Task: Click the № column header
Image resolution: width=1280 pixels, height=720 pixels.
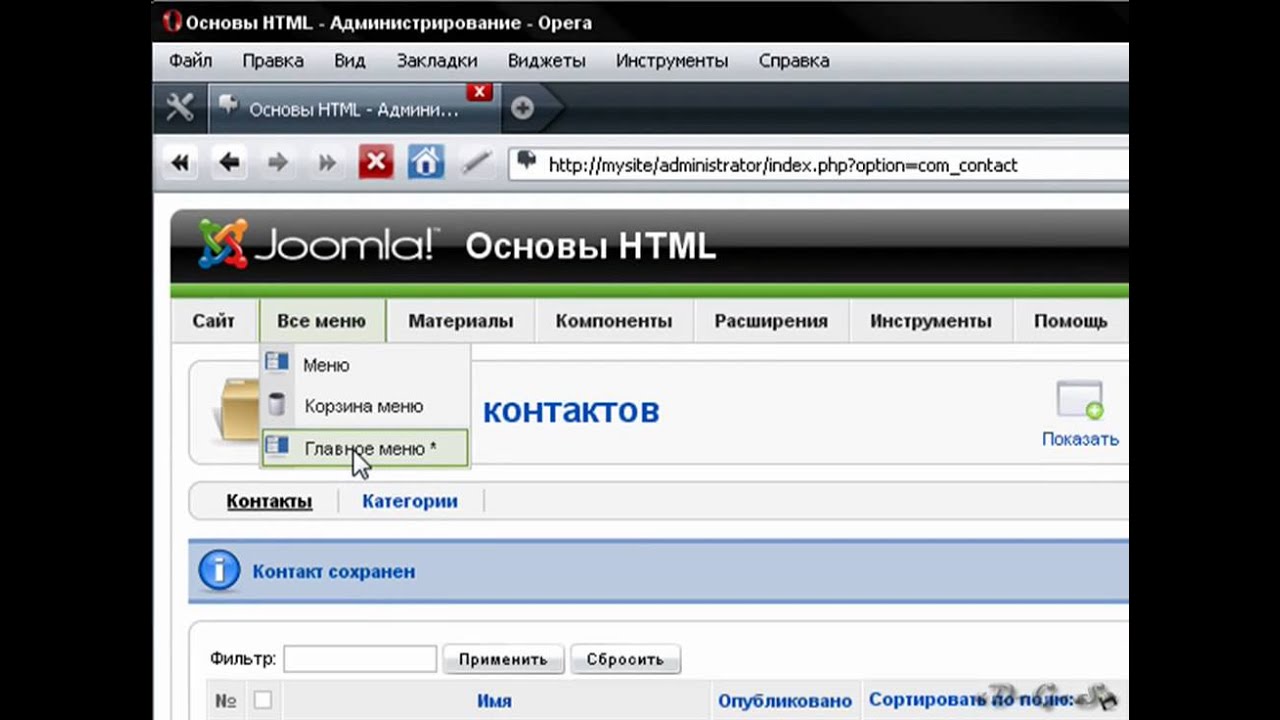Action: pos(226,702)
